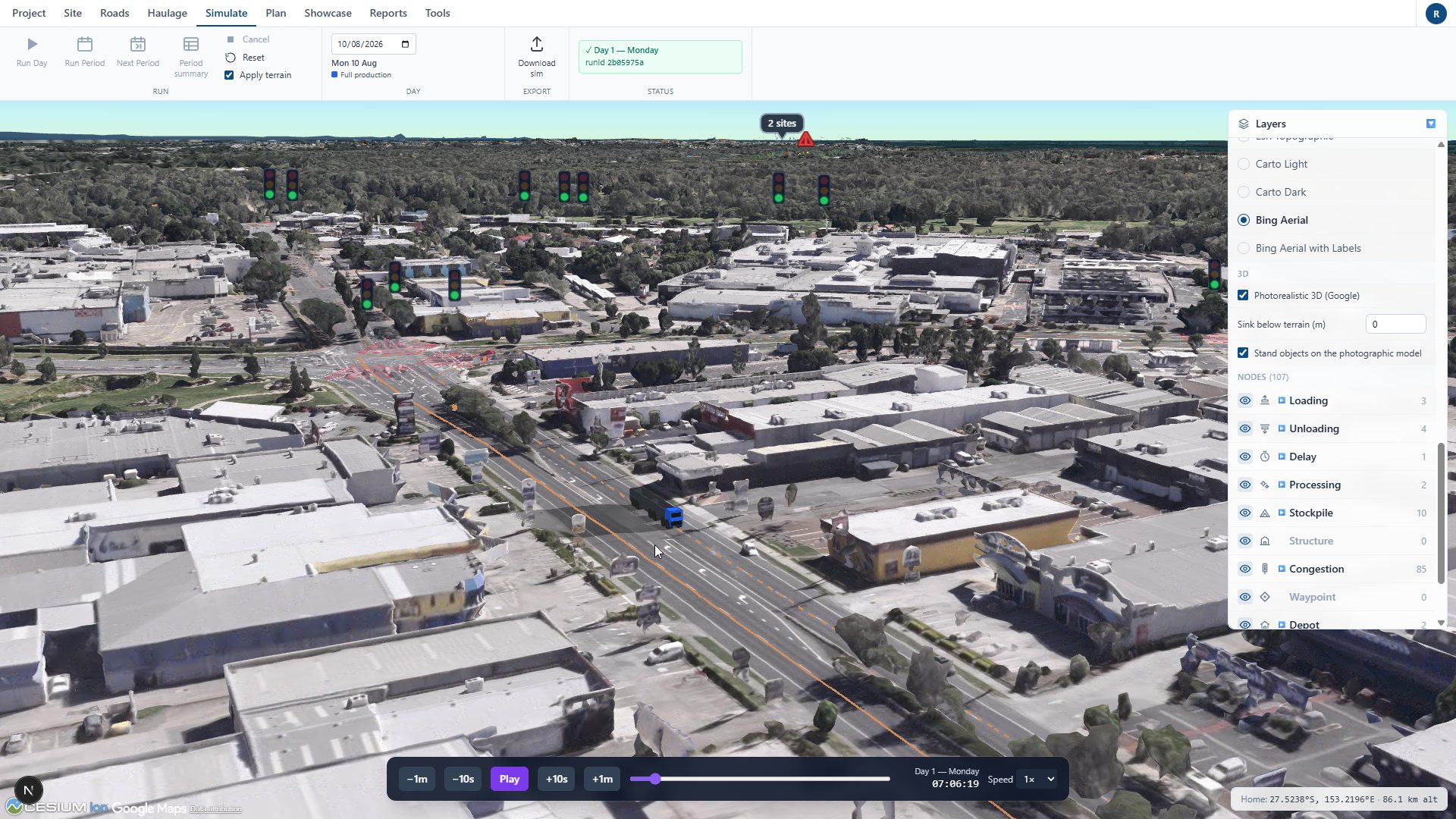Open the Haulage menu
The width and height of the screenshot is (1456, 819).
[x=167, y=13]
